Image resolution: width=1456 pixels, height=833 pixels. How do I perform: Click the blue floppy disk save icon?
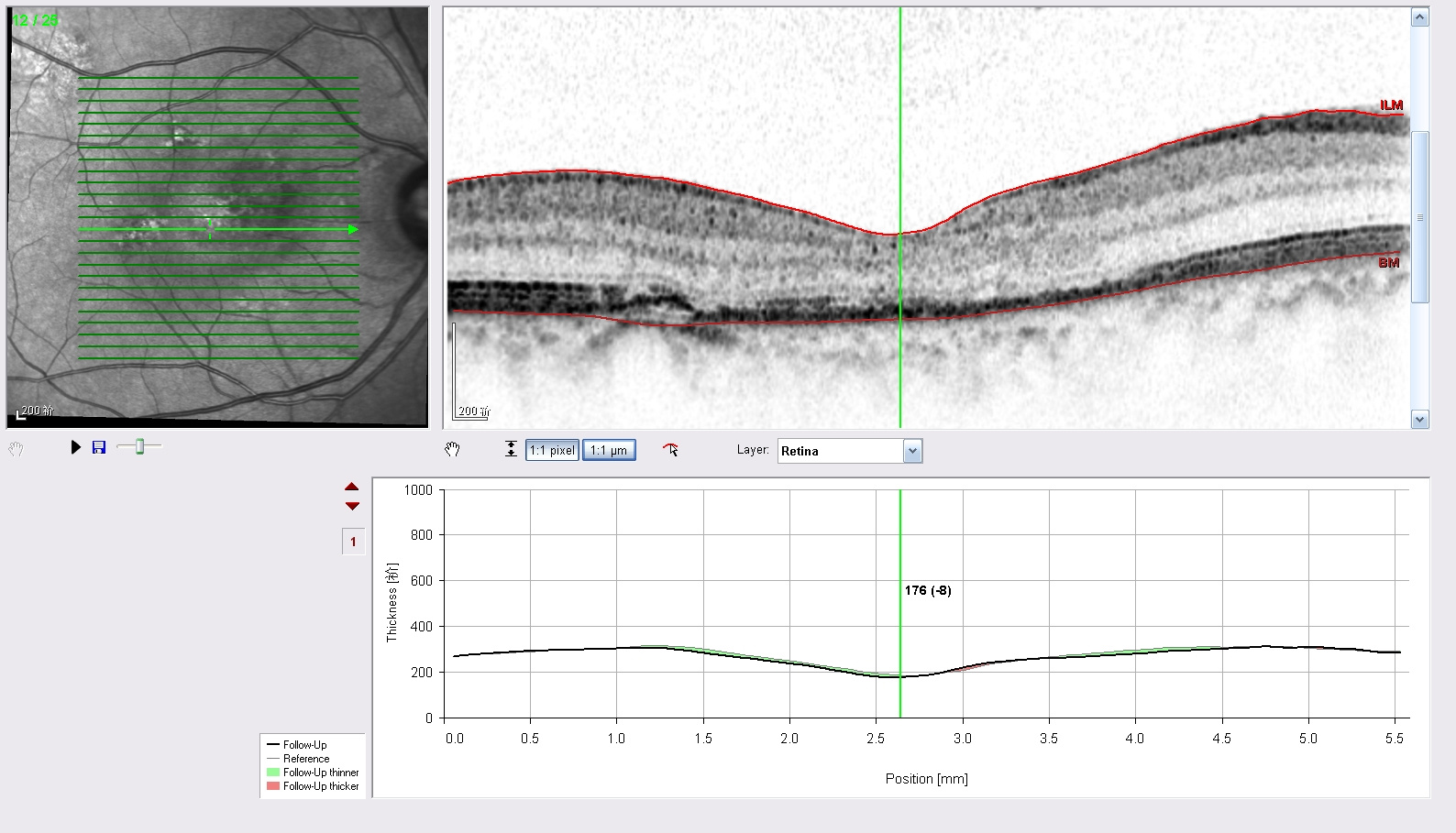(x=99, y=447)
